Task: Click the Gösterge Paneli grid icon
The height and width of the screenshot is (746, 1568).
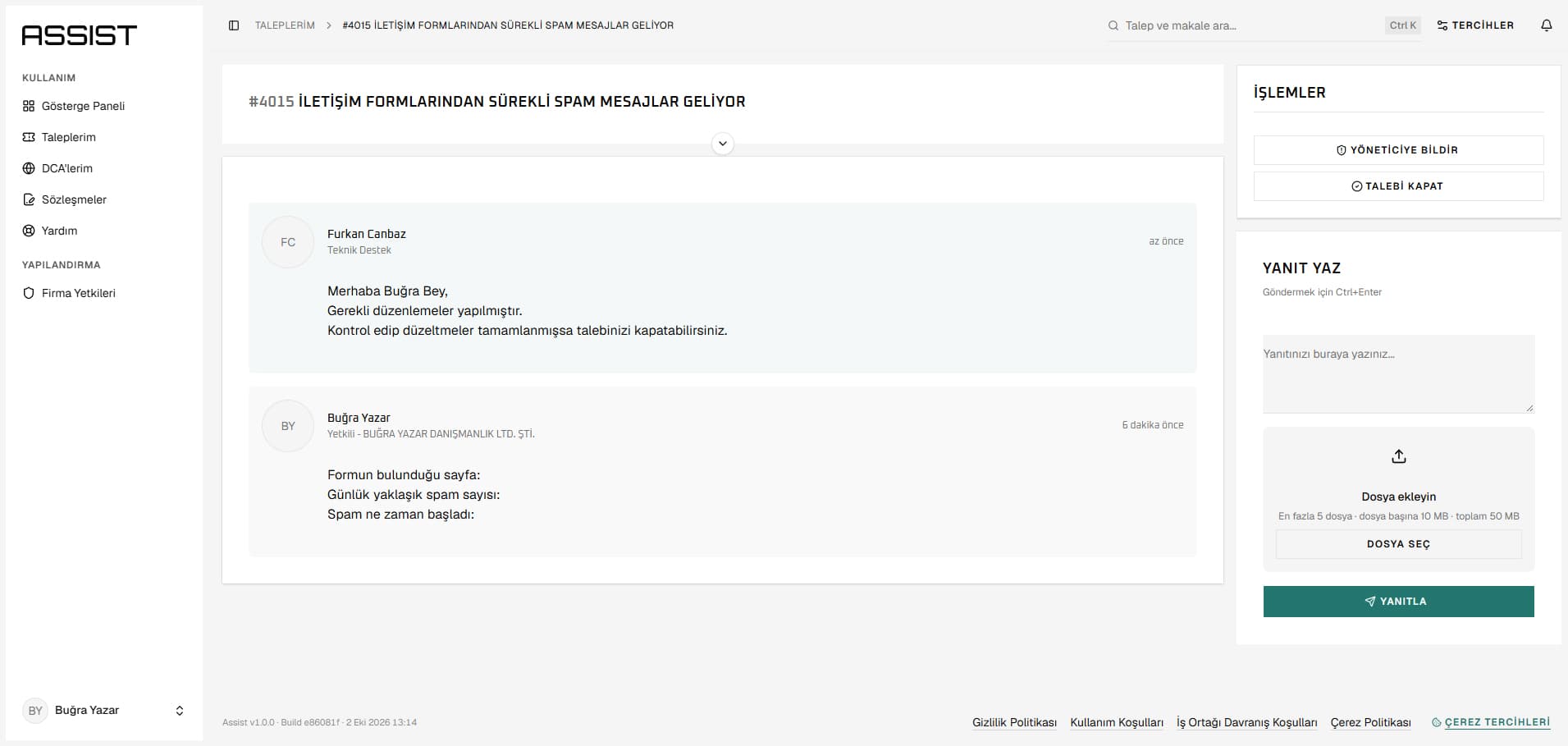Action: [x=29, y=106]
